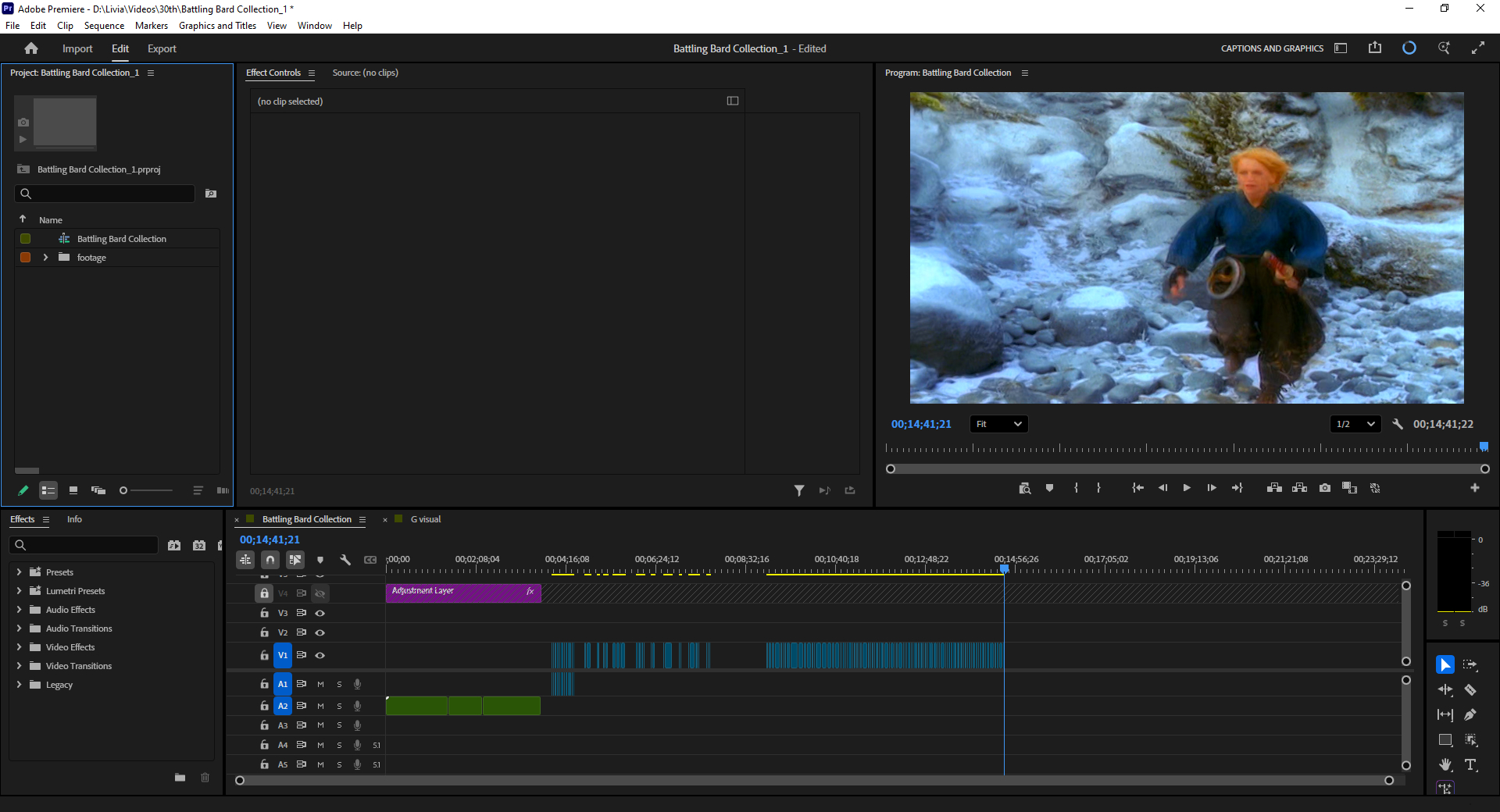
Task: Click the Import workspace button
Action: point(77,48)
